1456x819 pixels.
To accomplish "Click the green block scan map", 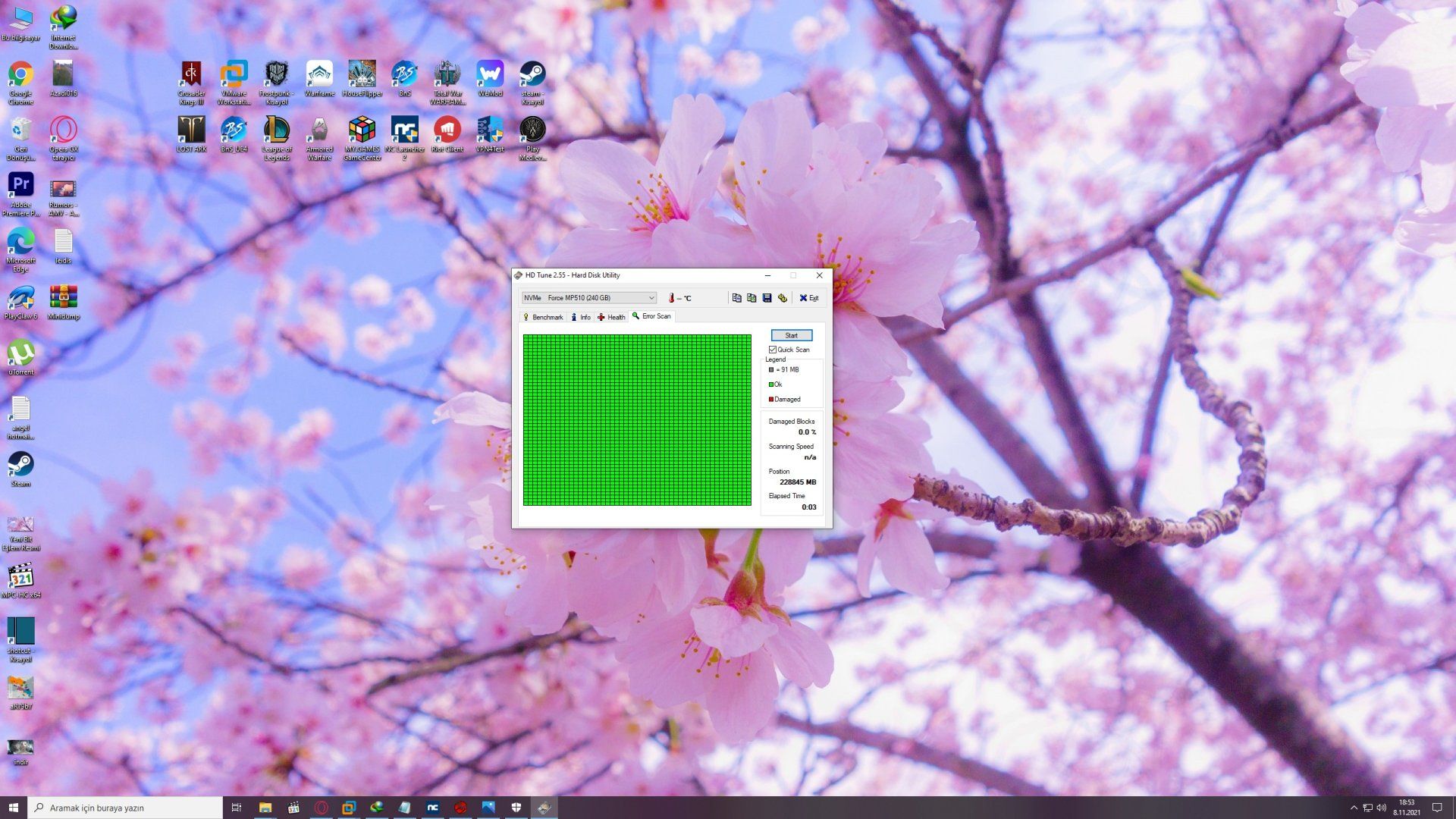I will coord(637,420).
